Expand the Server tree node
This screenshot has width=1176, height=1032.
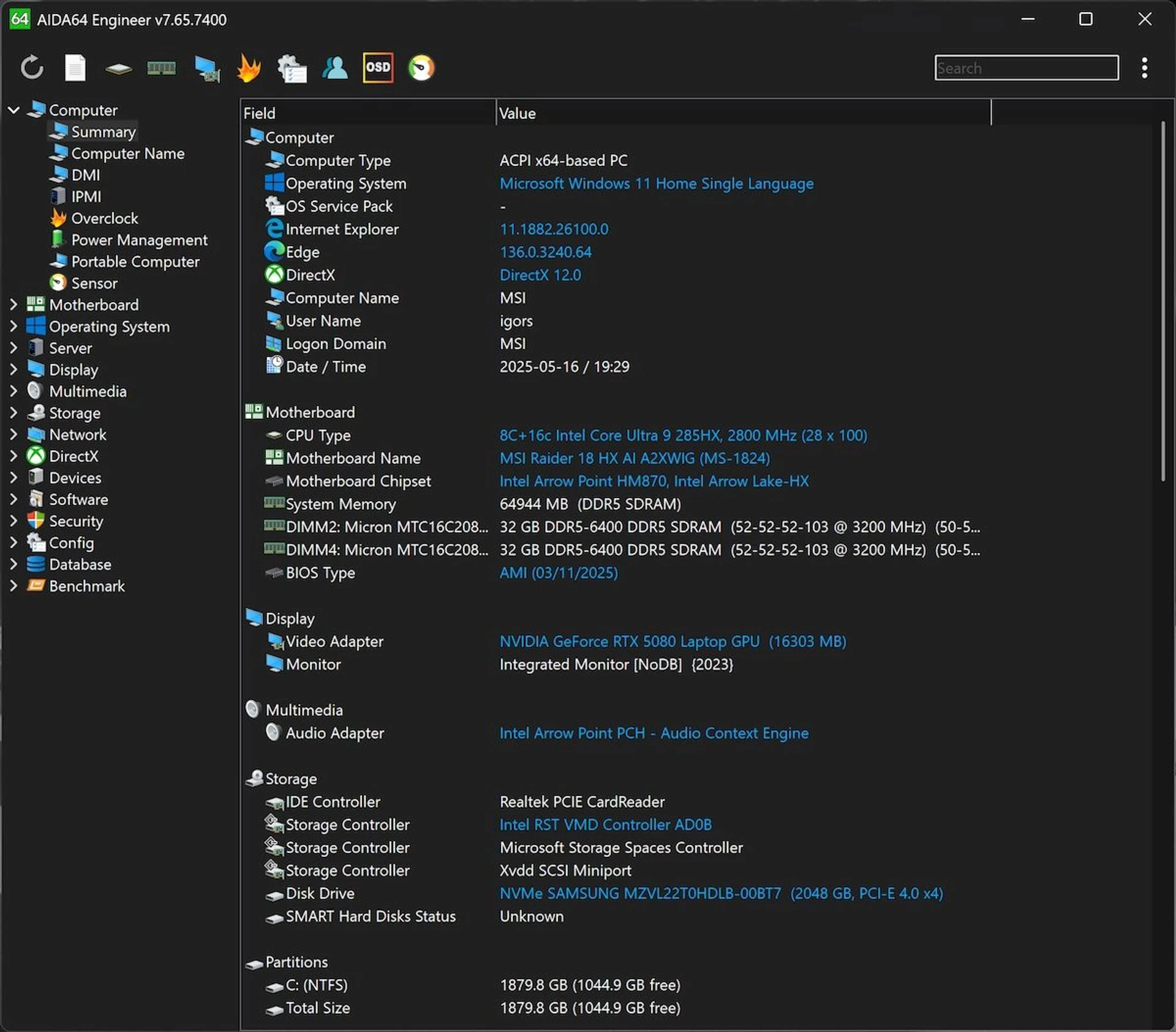(x=13, y=348)
